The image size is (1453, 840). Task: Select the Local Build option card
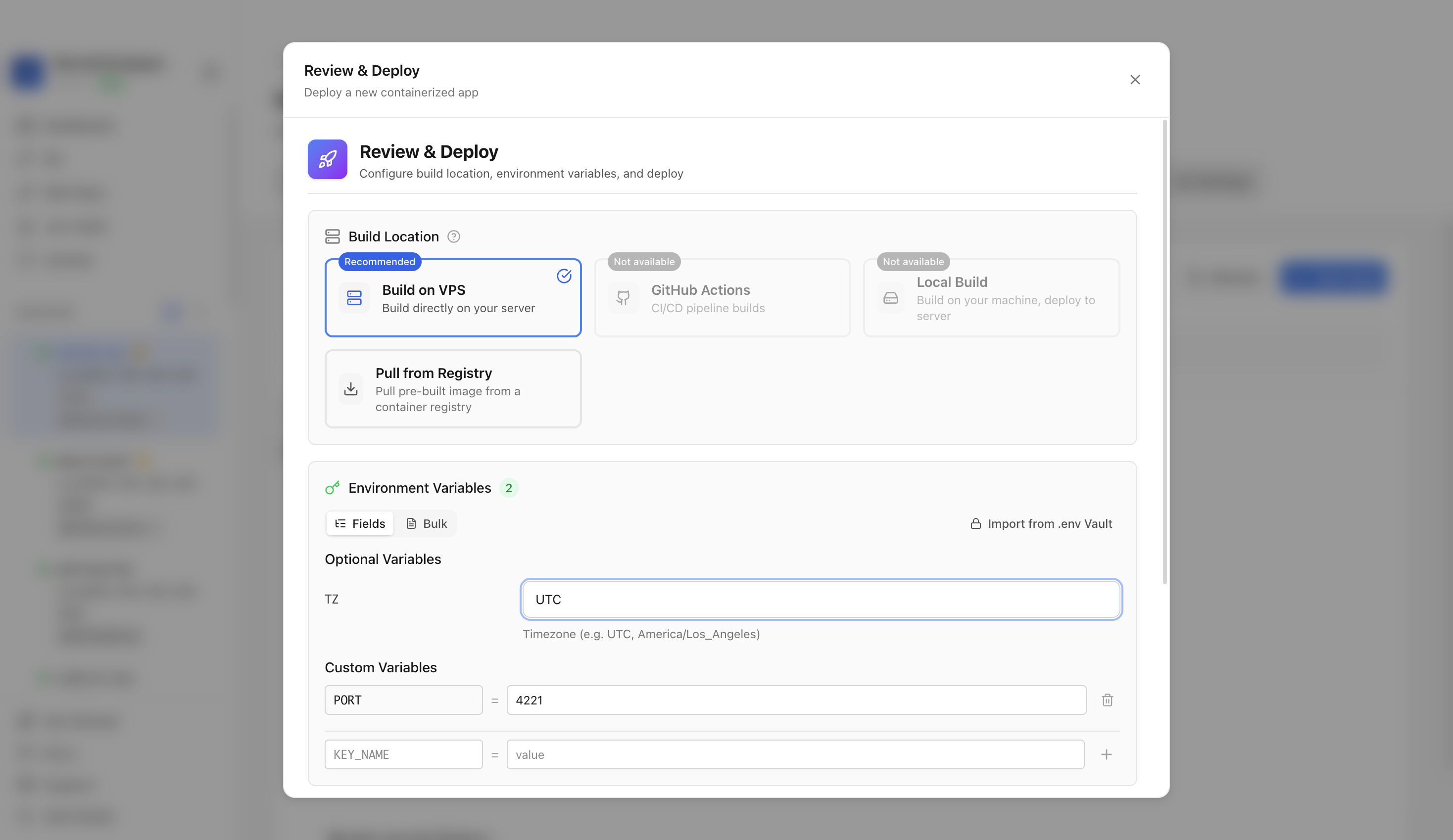[991, 297]
